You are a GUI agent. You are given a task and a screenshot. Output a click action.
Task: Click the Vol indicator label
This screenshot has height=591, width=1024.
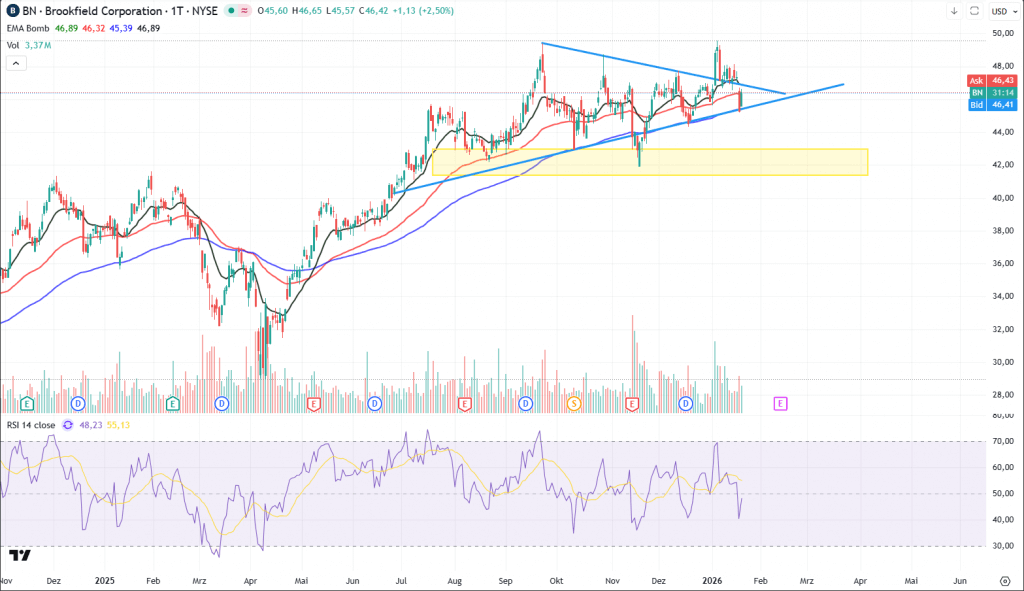[13, 44]
